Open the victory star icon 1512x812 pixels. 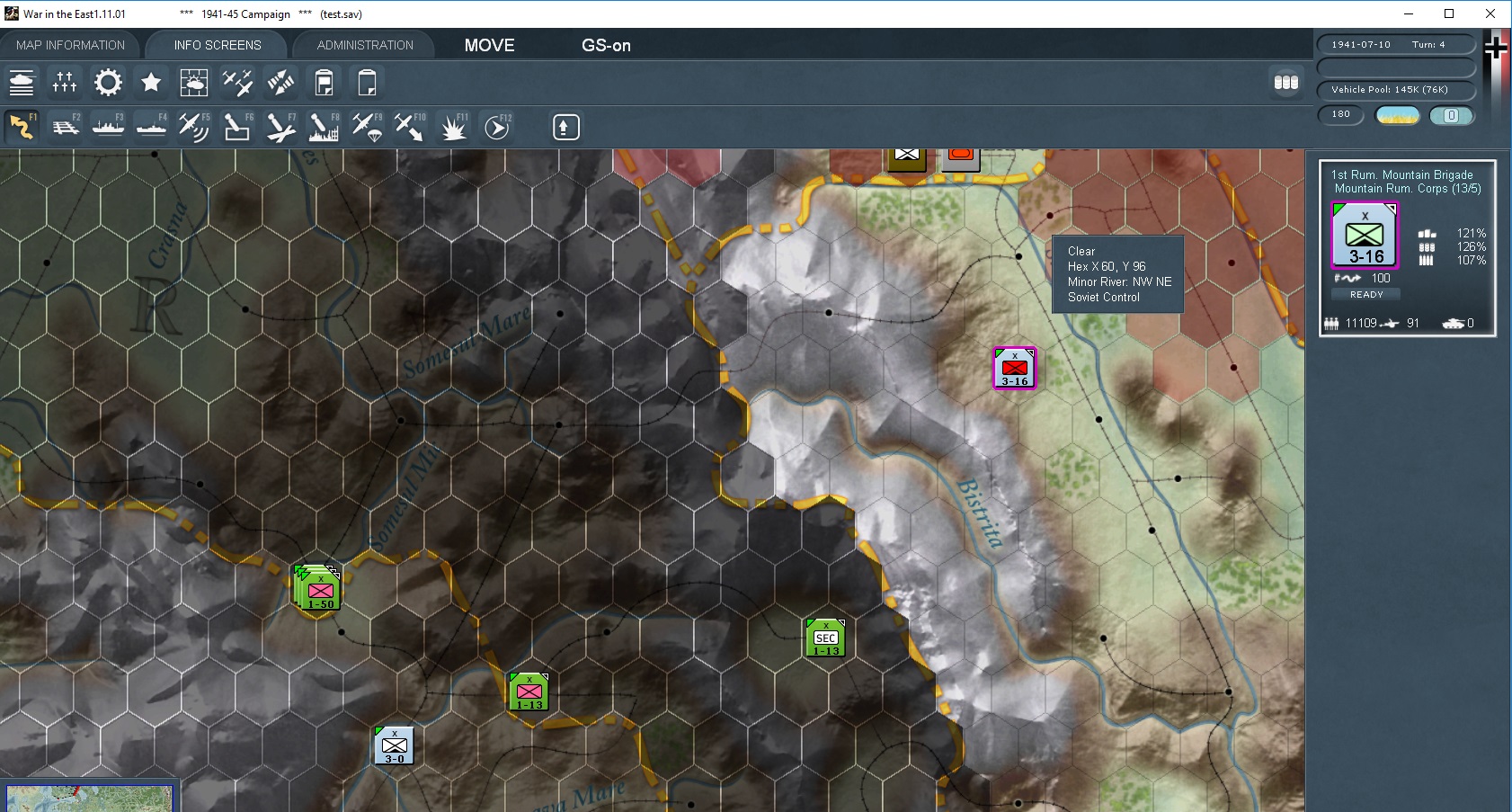[151, 83]
